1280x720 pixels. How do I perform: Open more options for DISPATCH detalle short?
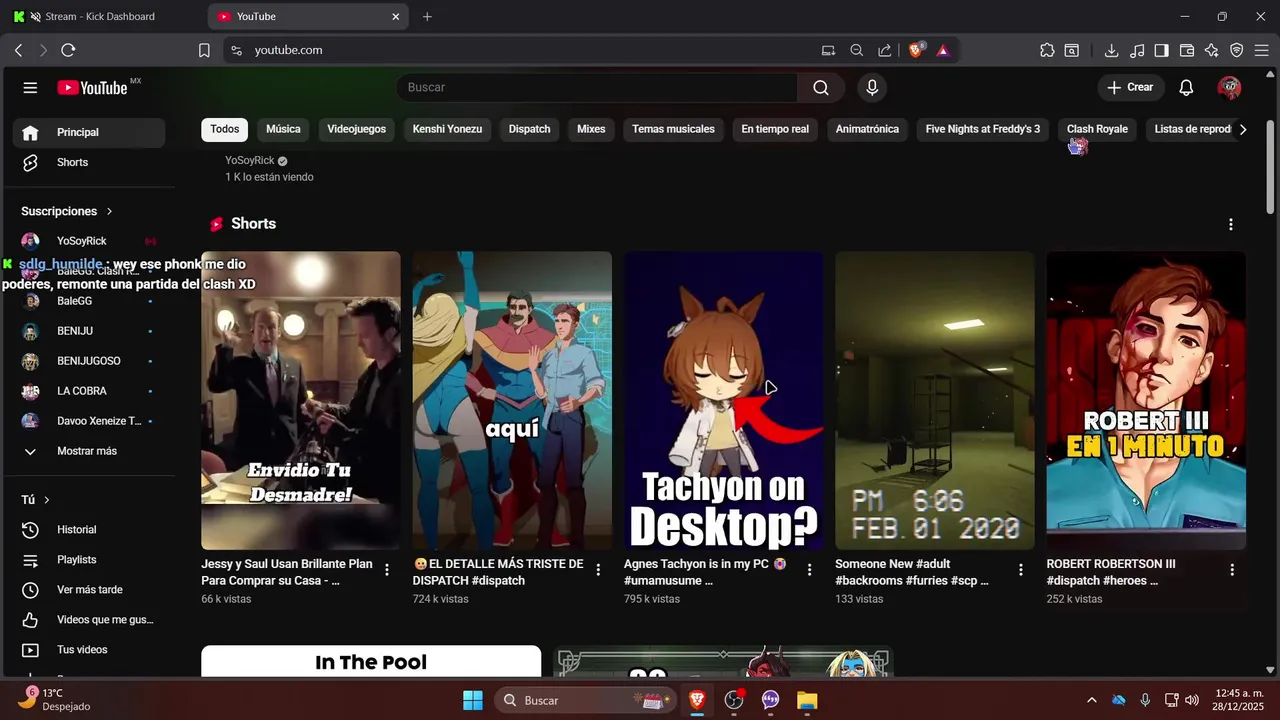pos(598,570)
